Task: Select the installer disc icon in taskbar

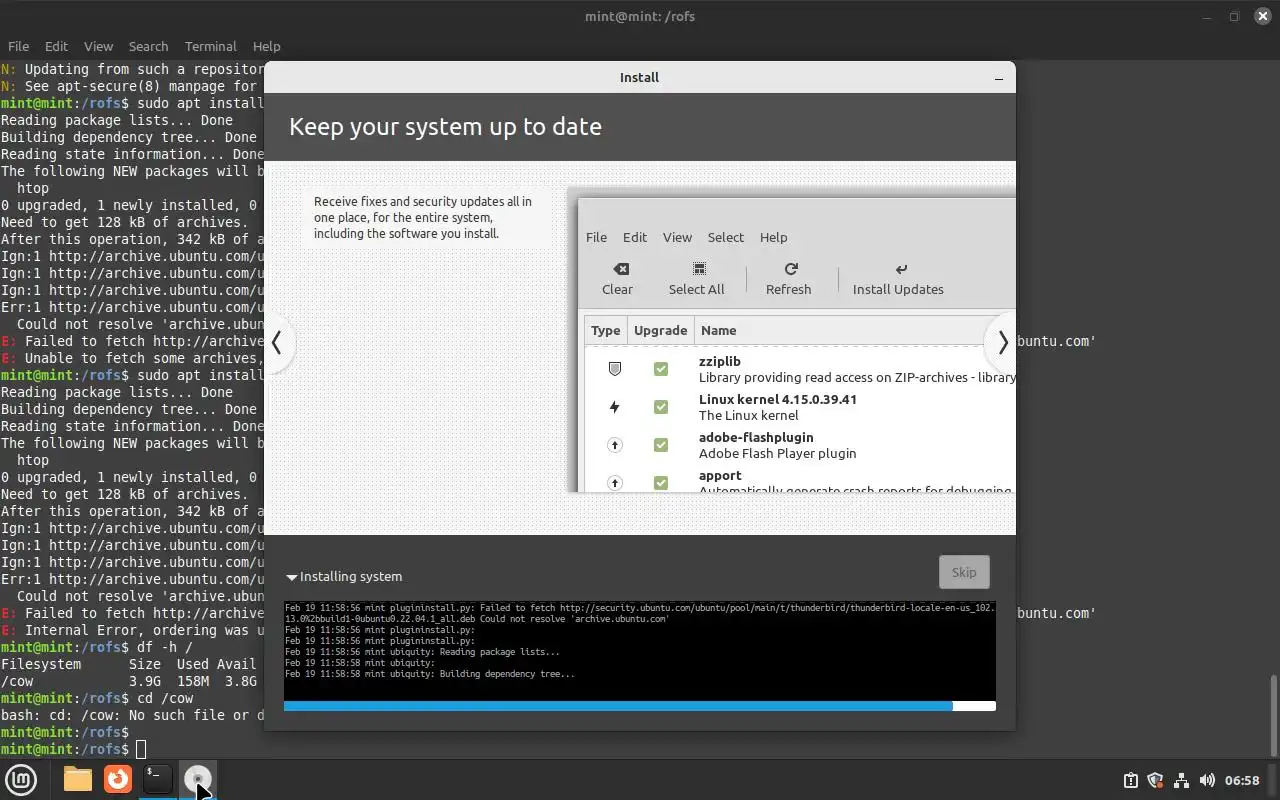Action: pyautogui.click(x=198, y=779)
